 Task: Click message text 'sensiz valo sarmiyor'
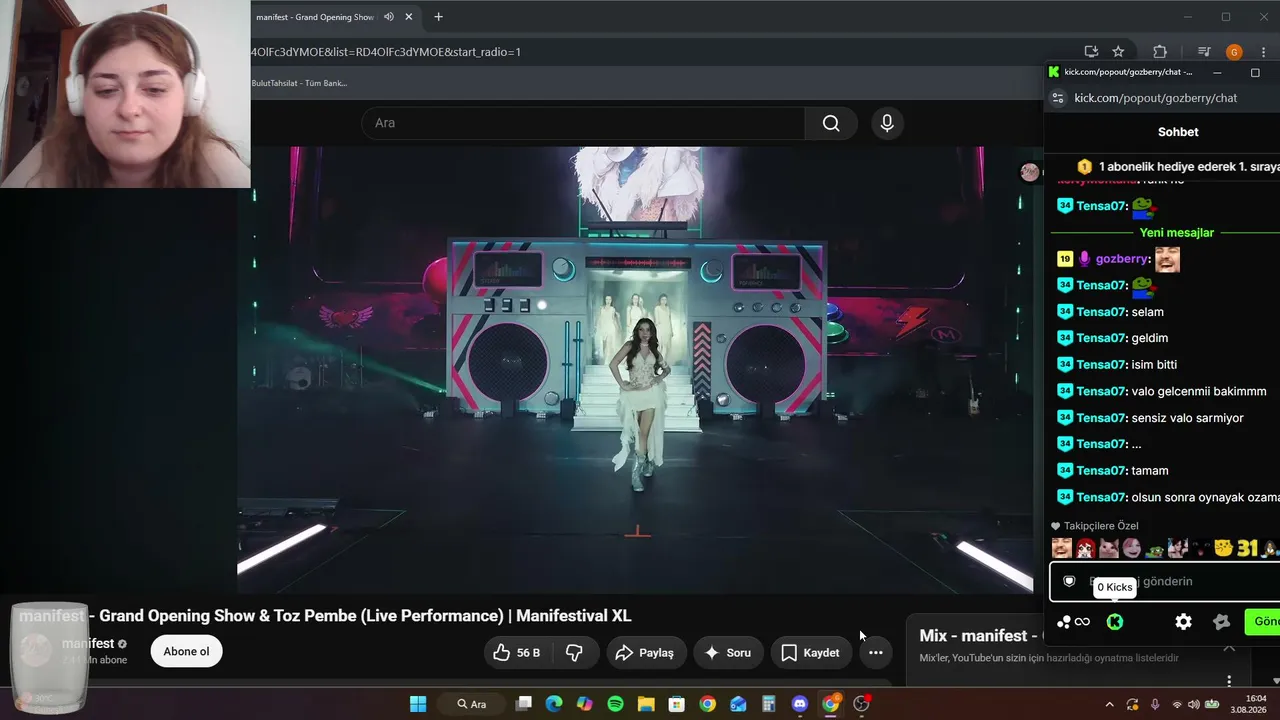pos(1188,418)
